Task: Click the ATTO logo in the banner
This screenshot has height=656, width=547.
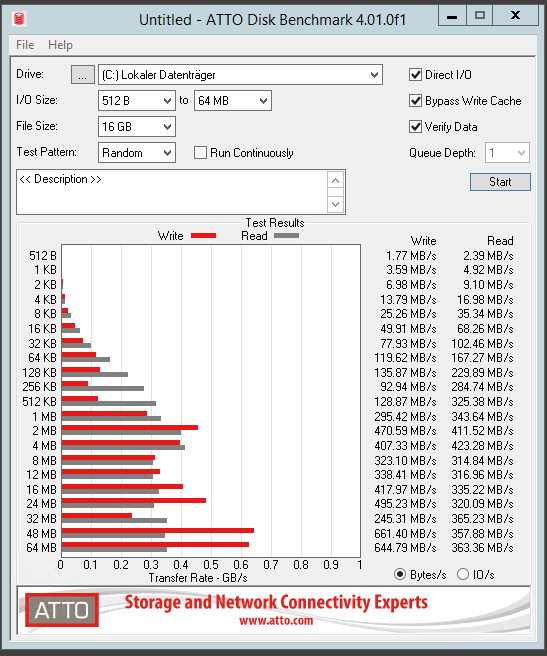Action: point(62,610)
